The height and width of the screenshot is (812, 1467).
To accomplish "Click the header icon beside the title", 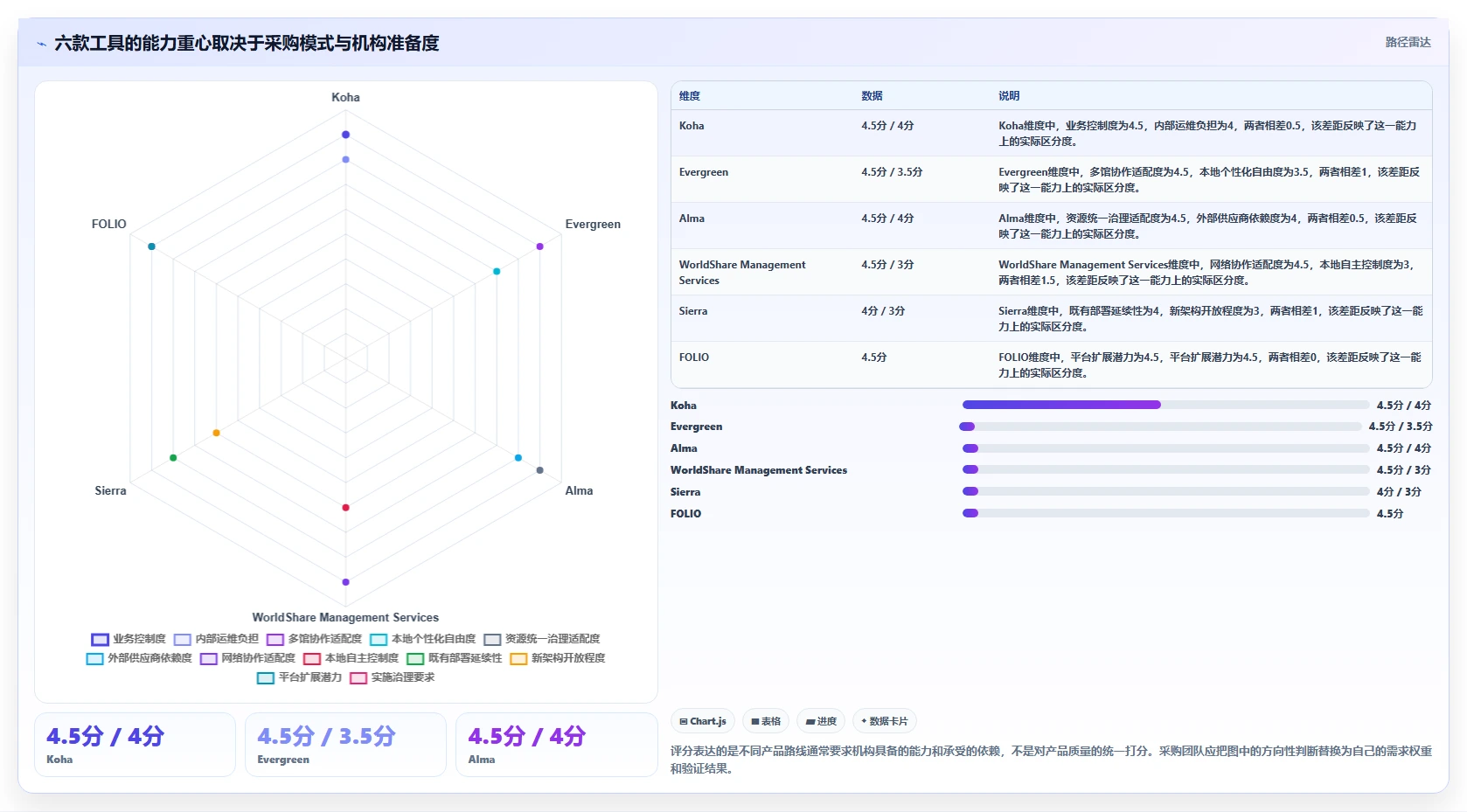I will click(41, 44).
